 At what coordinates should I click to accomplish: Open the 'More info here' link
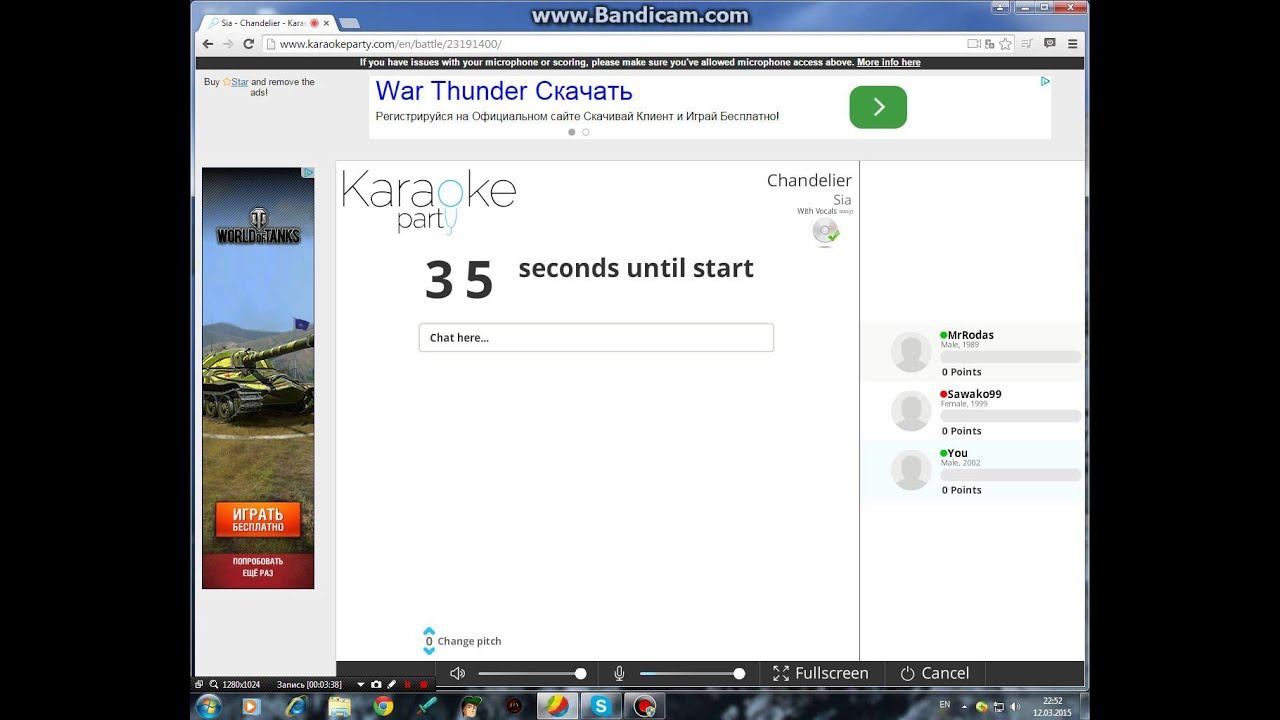[x=888, y=62]
